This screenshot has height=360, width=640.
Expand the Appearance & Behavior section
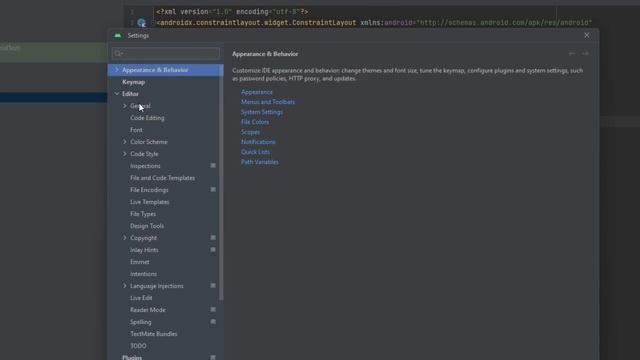click(117, 70)
